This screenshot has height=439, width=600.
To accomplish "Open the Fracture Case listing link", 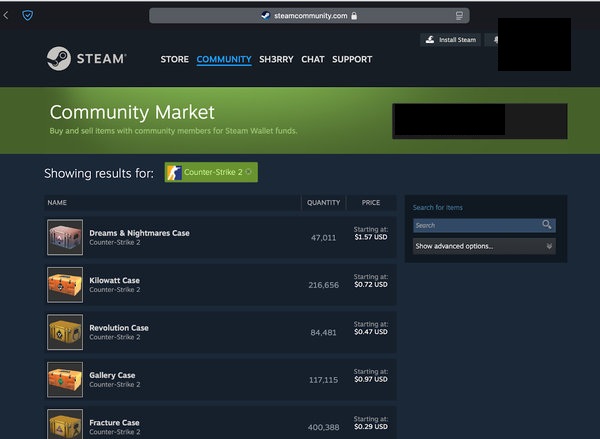I will pos(114,423).
